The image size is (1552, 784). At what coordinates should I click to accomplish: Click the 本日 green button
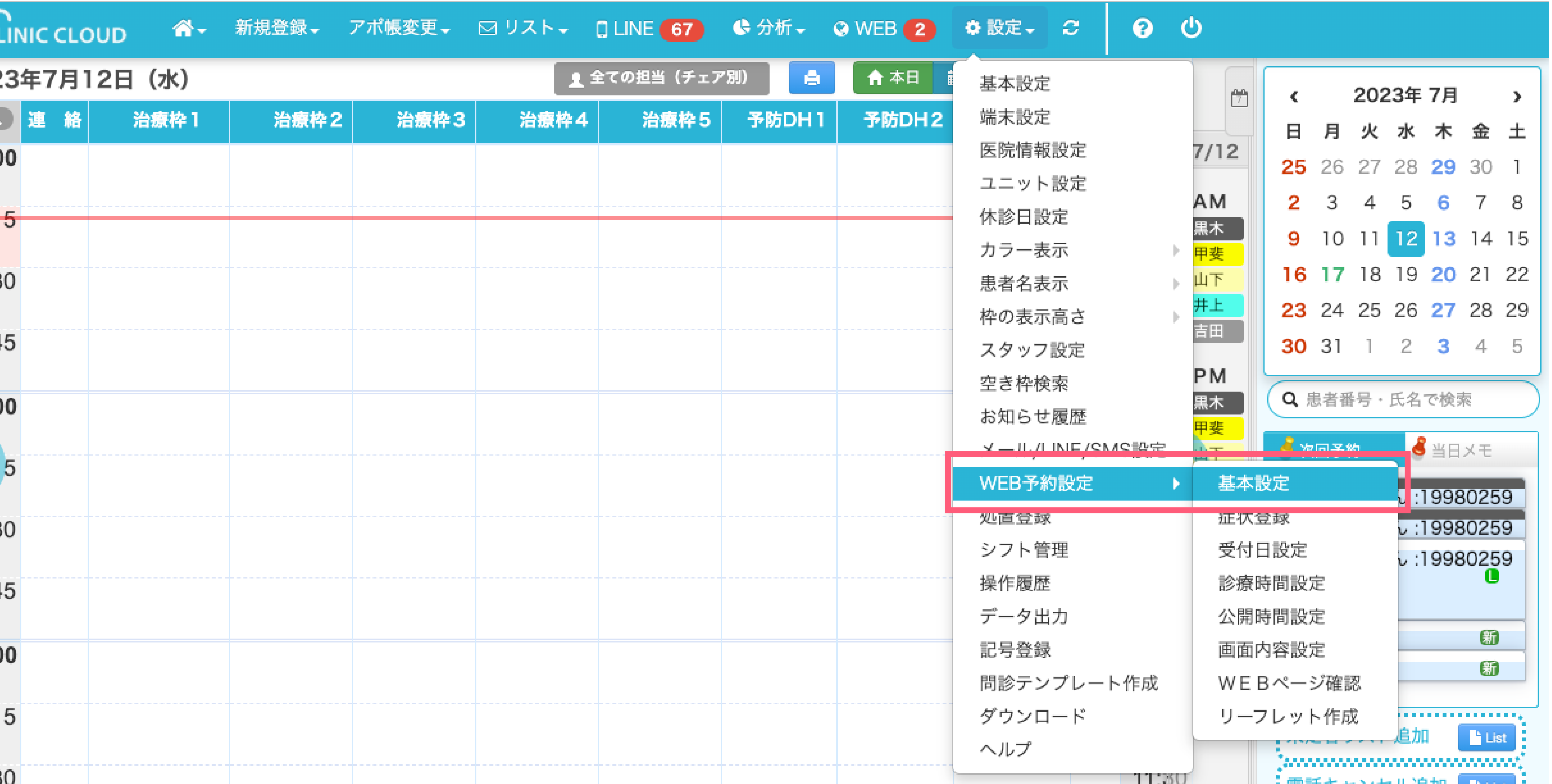click(892, 78)
